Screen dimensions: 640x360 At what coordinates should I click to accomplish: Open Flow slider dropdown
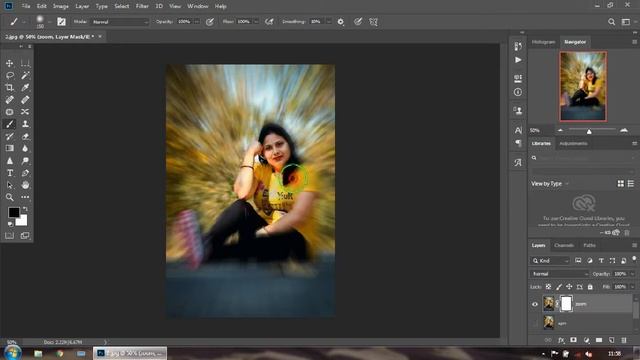tap(256, 22)
